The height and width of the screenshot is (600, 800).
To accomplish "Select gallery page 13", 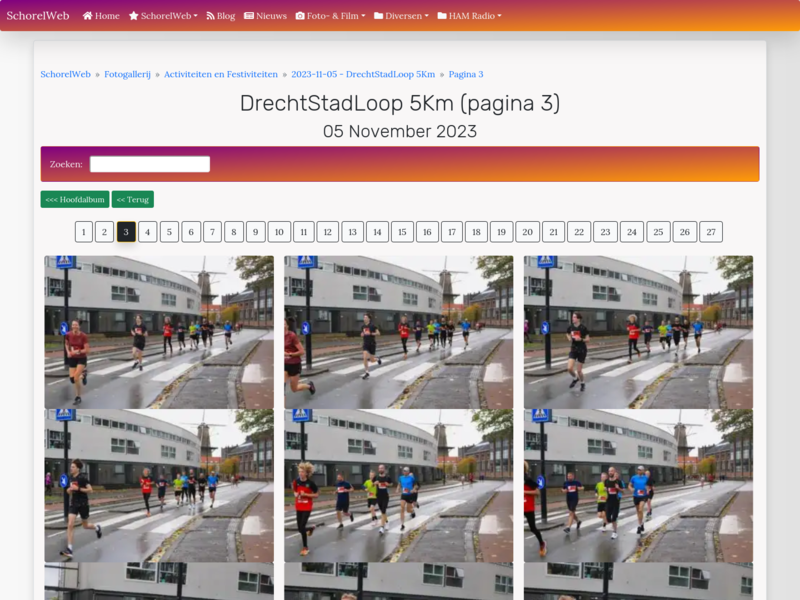I will 353,232.
